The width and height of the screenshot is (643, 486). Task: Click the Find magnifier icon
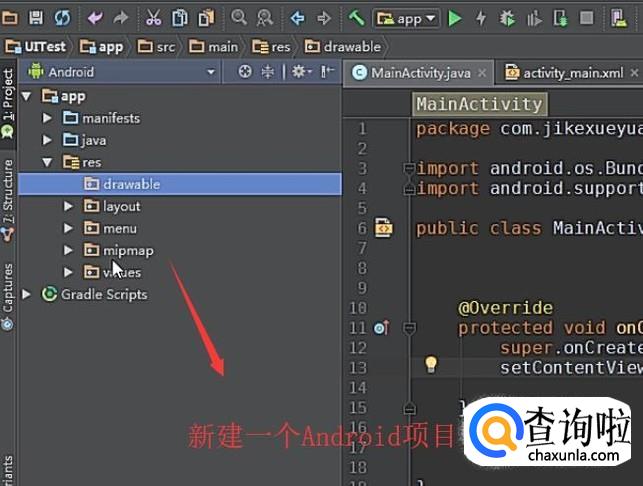tap(239, 18)
